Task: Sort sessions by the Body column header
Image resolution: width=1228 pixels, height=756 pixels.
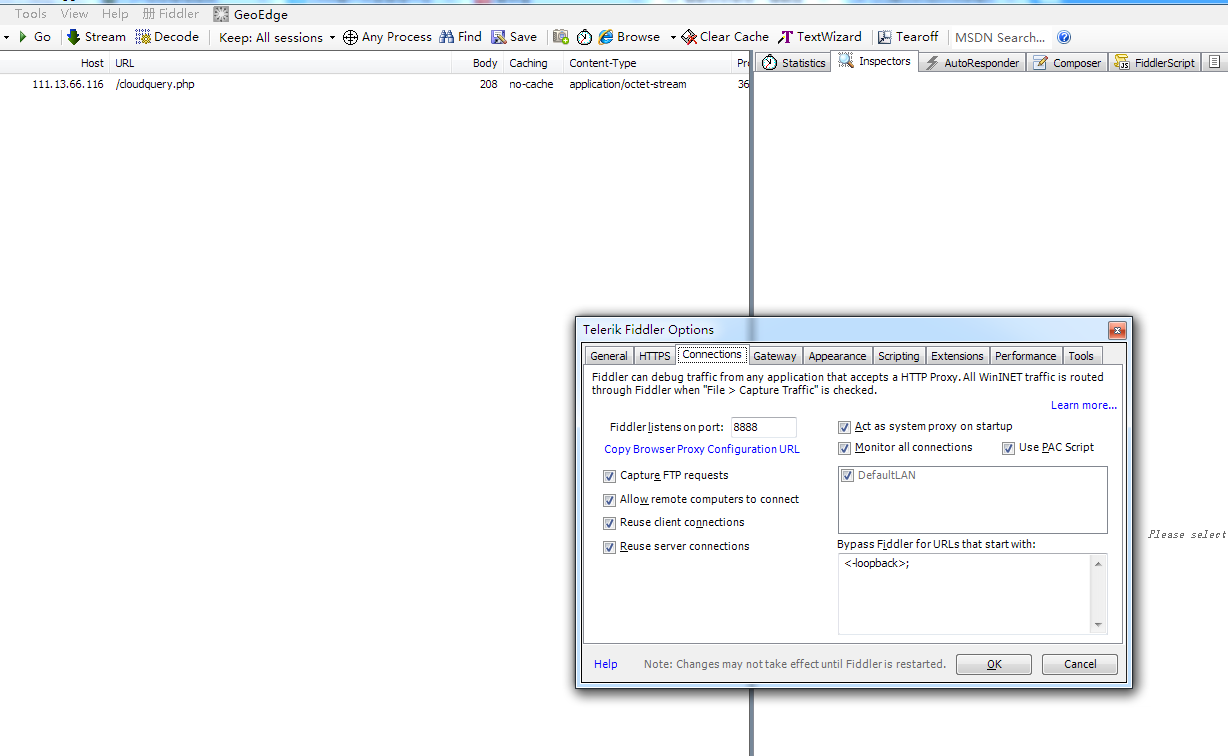Action: pyautogui.click(x=485, y=63)
